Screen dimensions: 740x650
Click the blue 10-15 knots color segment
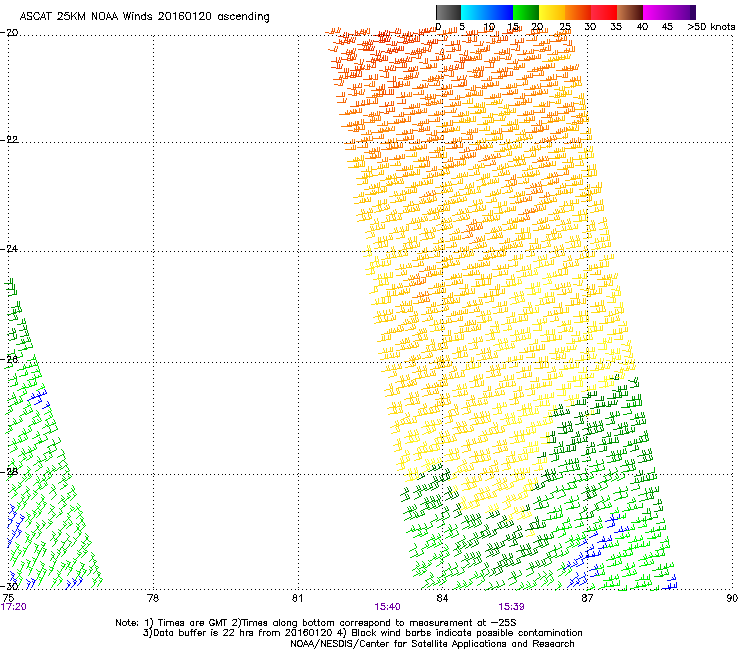point(500,12)
